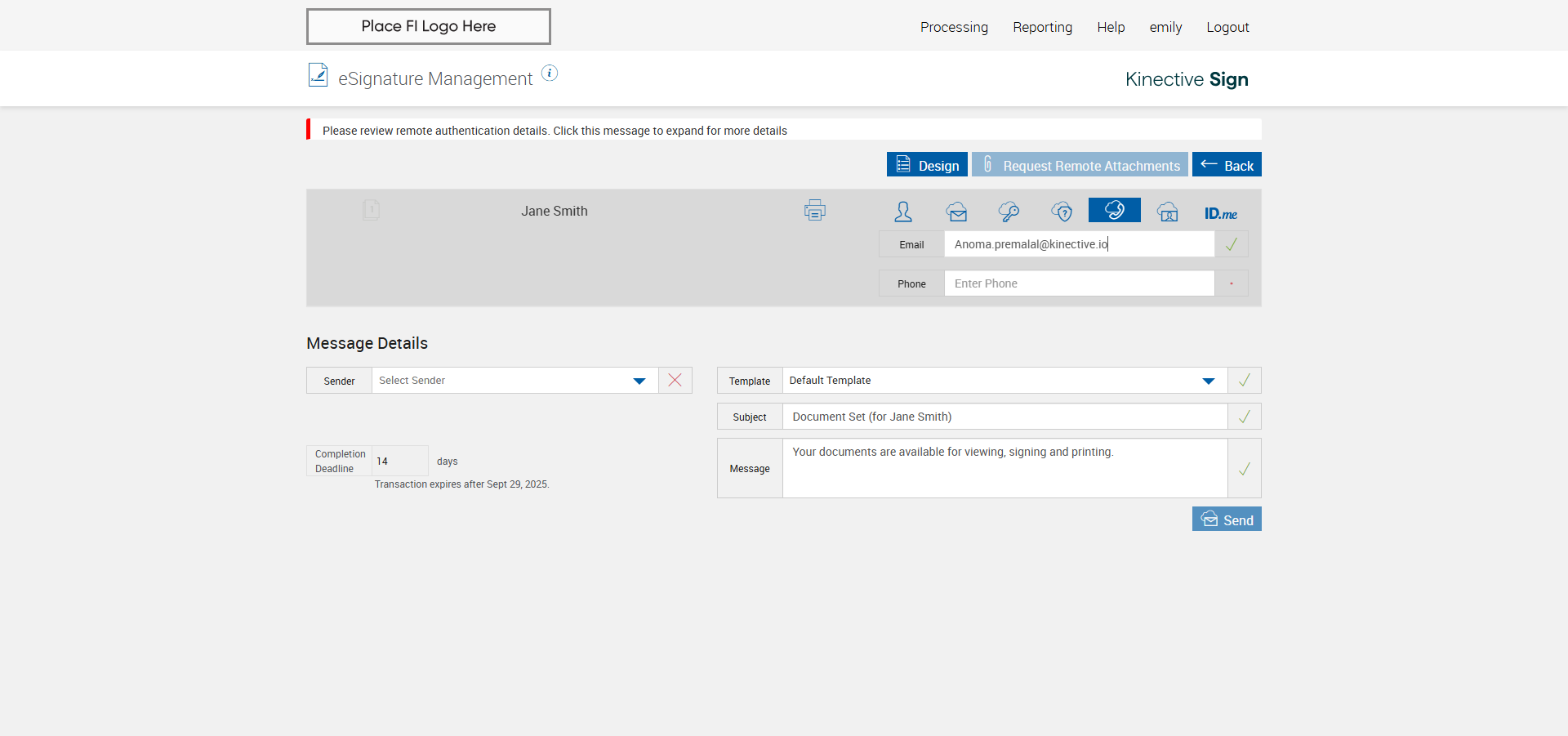
Task: Open the eSignature Management info icon
Action: (550, 74)
